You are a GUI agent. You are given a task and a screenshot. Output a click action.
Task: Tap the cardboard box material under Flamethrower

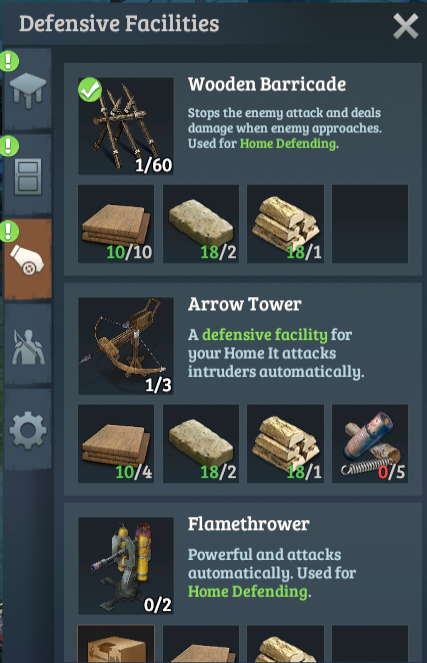(x=116, y=644)
